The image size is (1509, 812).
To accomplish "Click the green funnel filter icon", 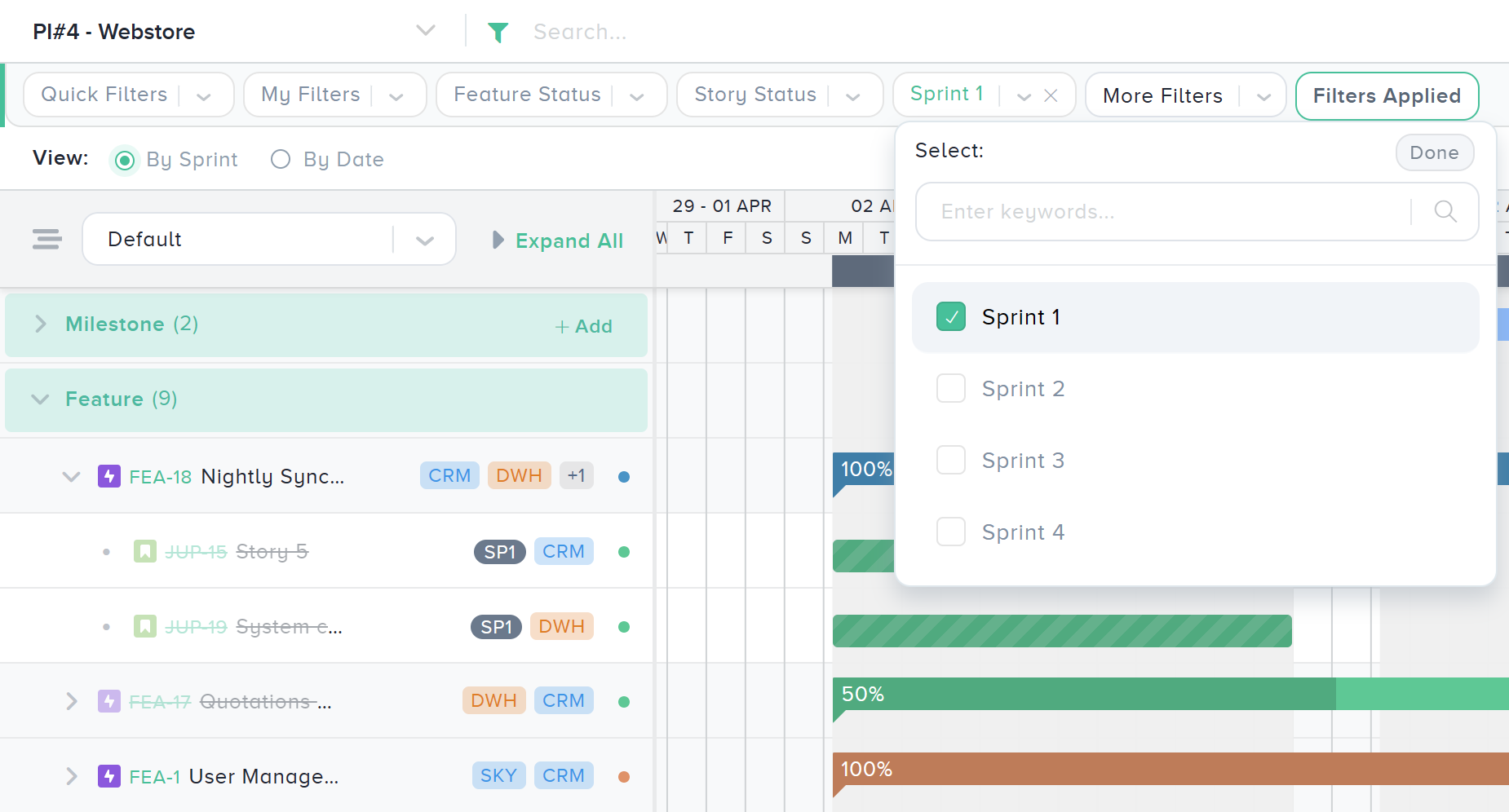I will pos(498,32).
